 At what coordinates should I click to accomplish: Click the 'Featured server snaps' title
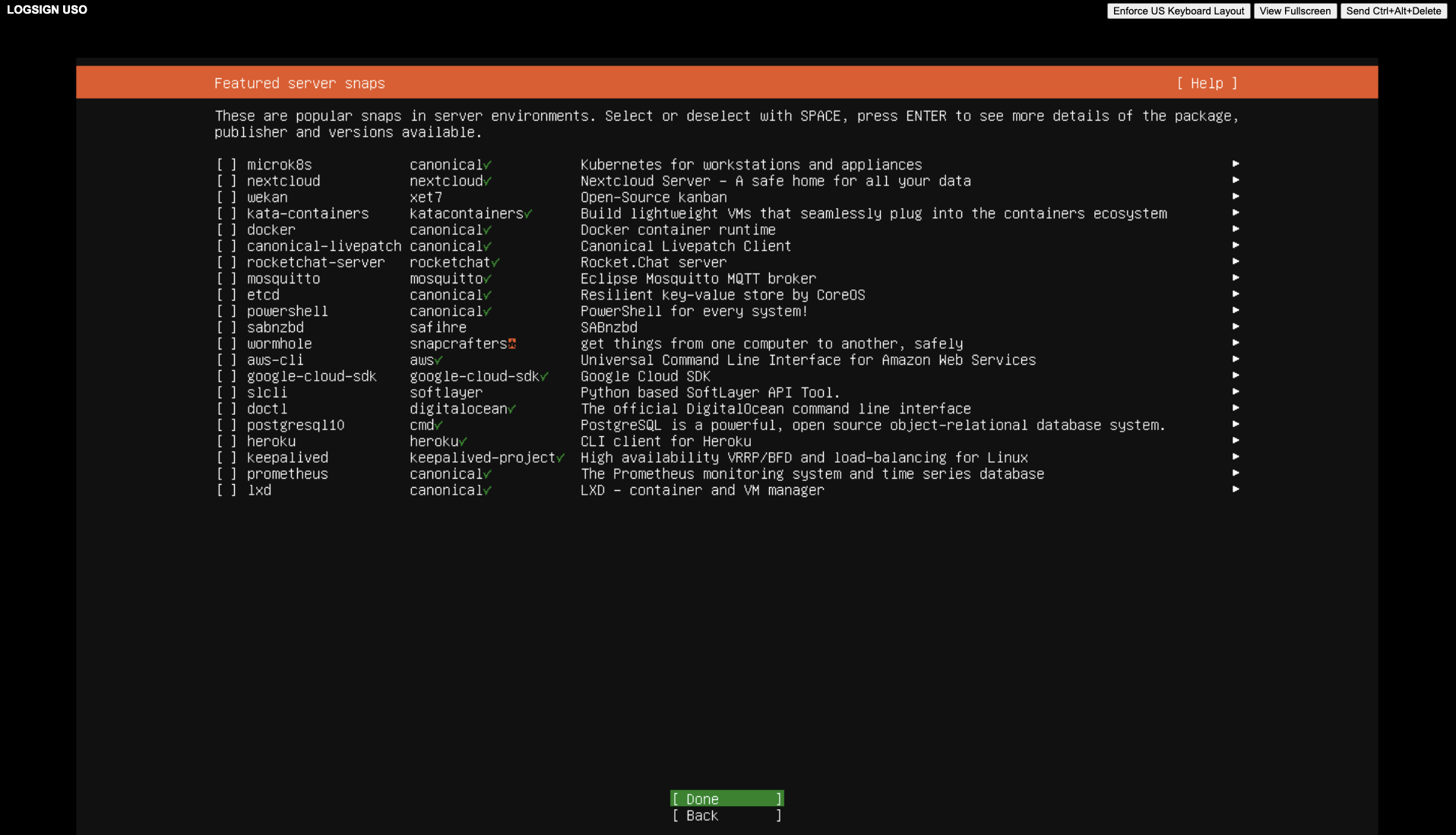pos(299,84)
